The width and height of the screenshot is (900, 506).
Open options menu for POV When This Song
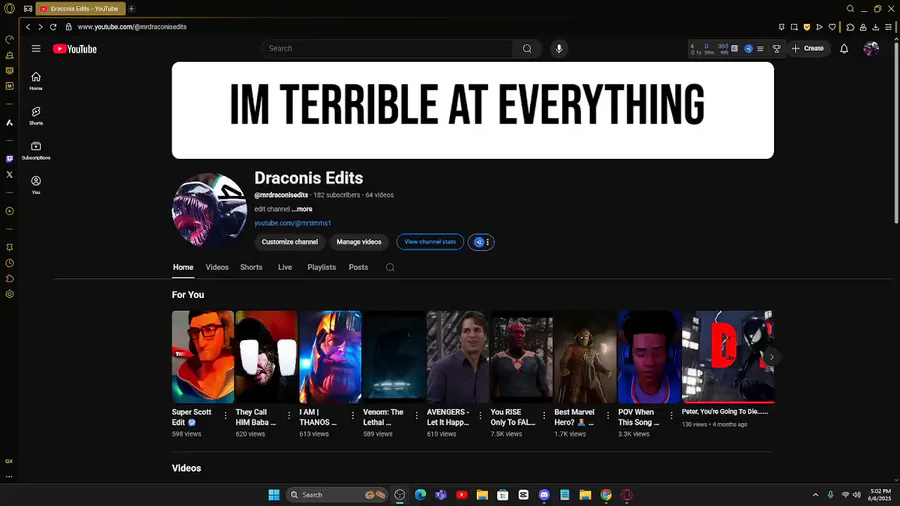(x=672, y=415)
